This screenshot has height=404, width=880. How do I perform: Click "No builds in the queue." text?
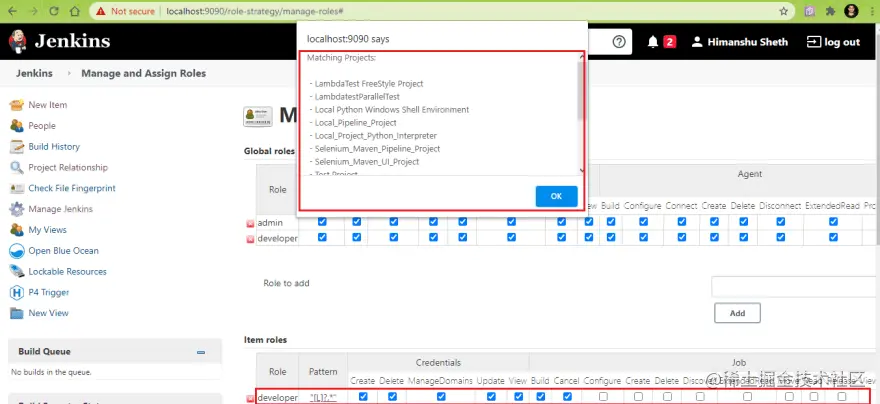(x=51, y=372)
